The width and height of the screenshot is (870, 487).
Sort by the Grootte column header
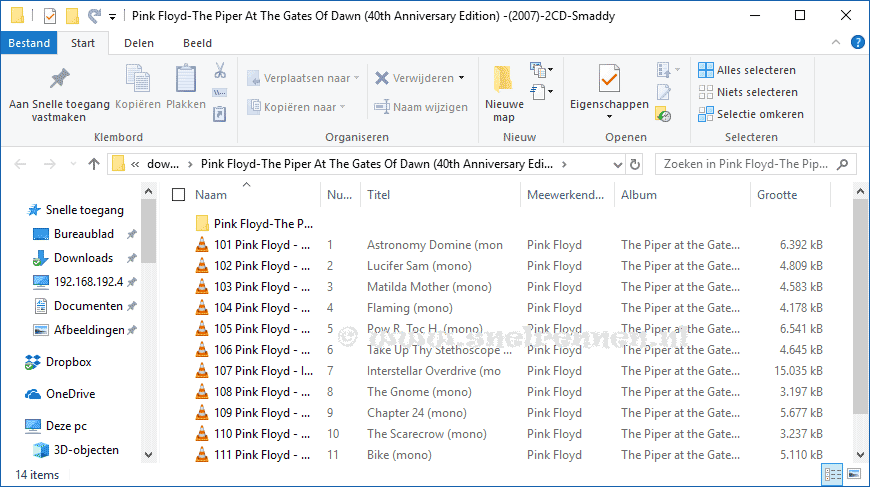click(777, 195)
